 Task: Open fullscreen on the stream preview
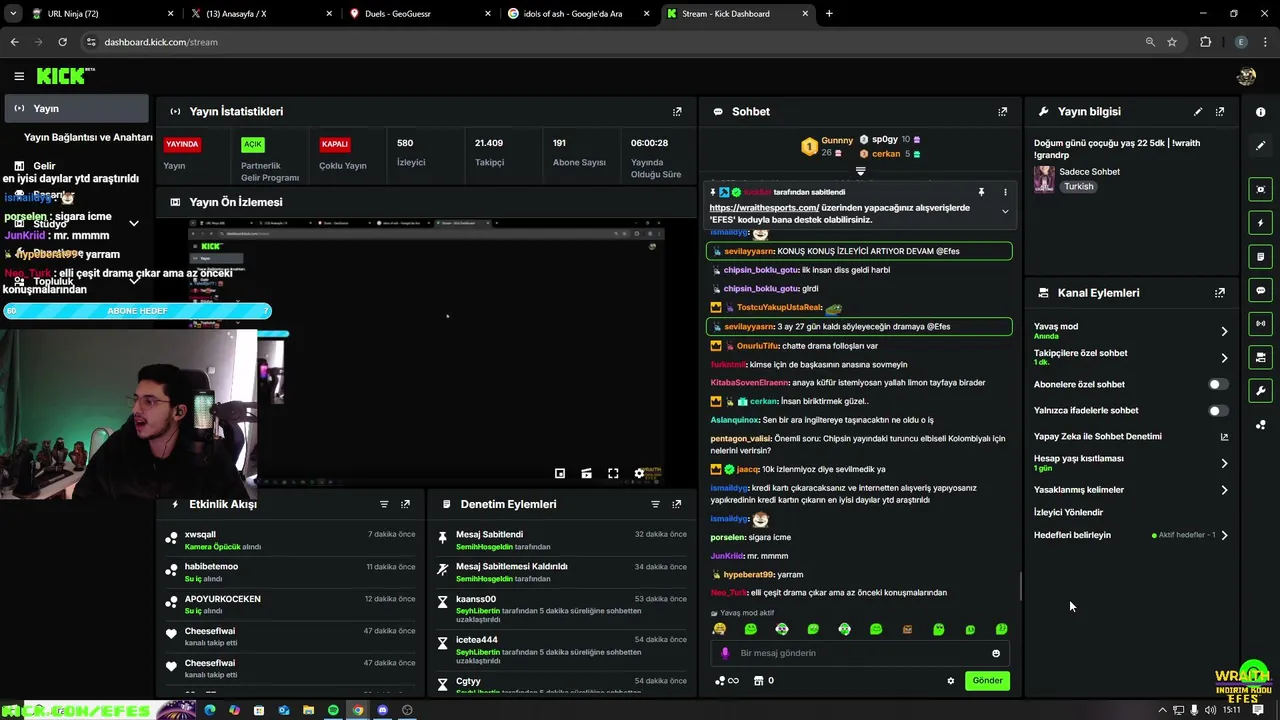pyautogui.click(x=613, y=473)
